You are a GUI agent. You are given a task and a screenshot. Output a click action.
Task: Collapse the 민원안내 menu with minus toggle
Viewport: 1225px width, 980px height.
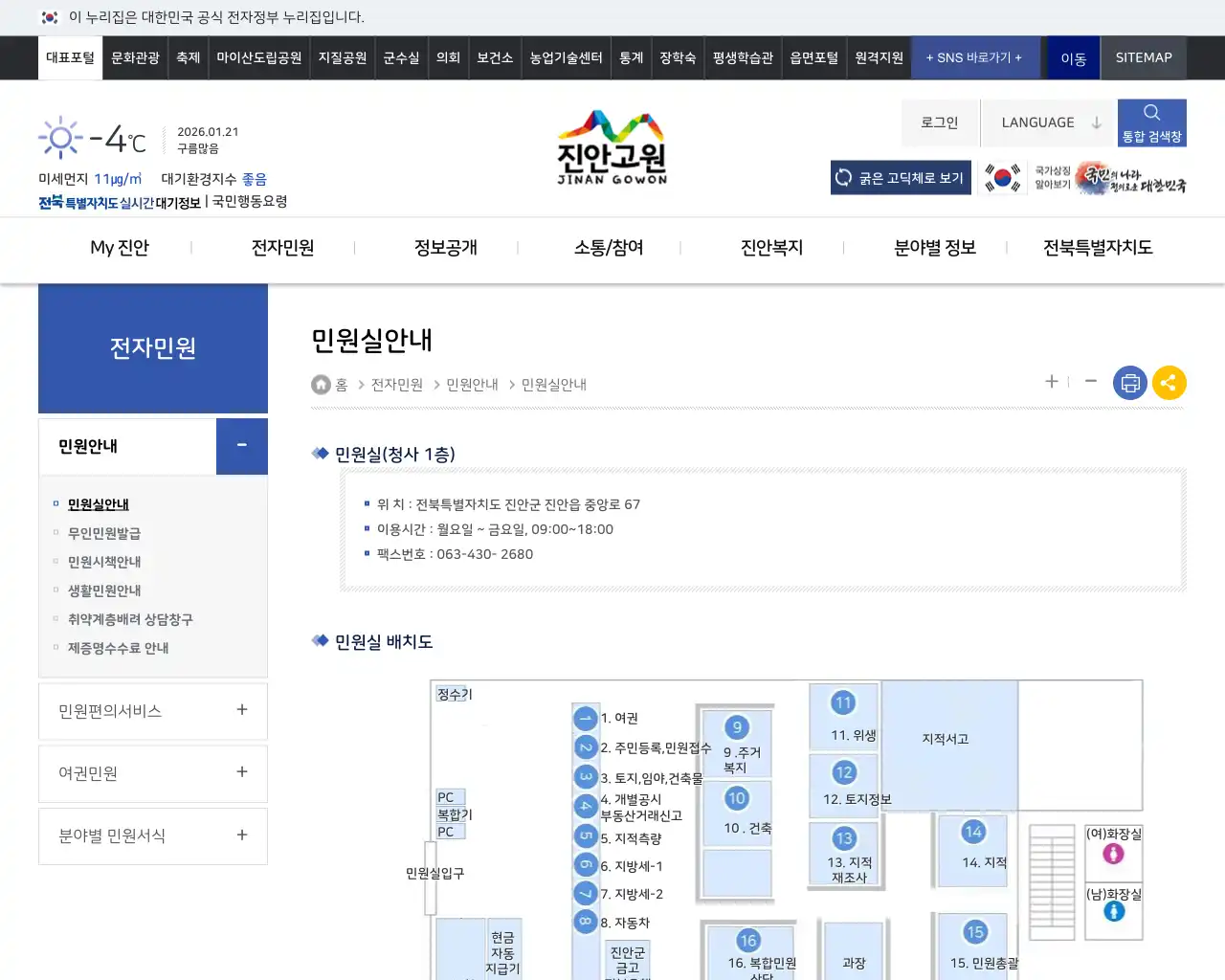click(241, 446)
